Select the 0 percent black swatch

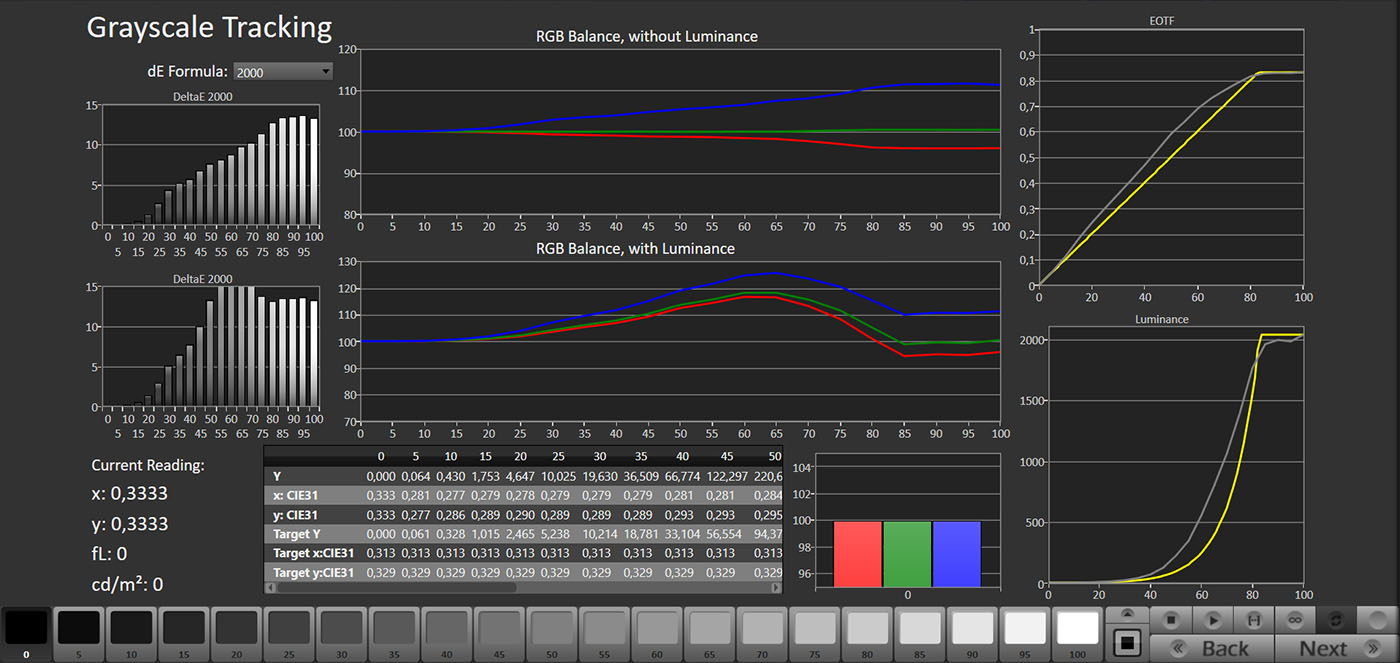26,627
